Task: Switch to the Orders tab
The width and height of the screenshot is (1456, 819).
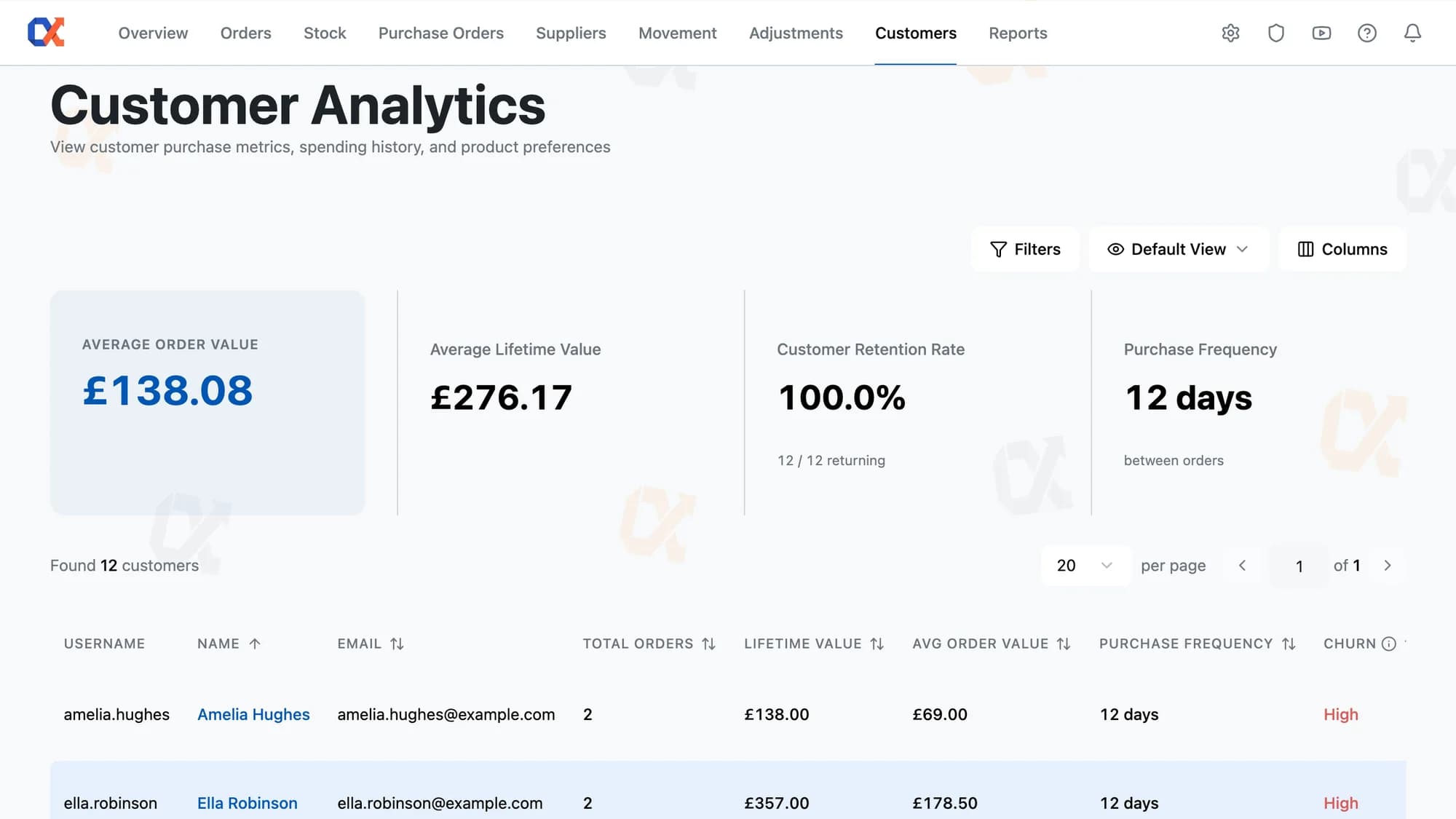Action: click(x=245, y=33)
